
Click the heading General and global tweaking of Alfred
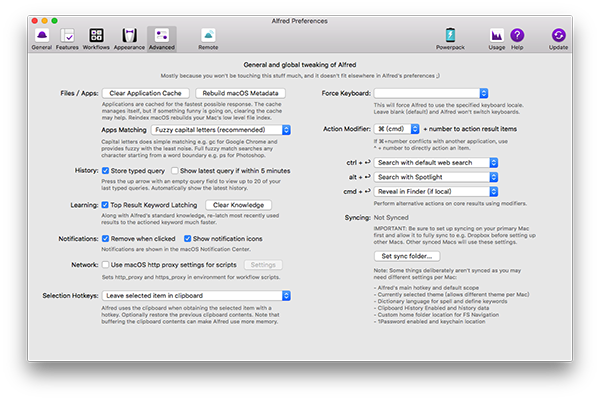[x=300, y=65]
